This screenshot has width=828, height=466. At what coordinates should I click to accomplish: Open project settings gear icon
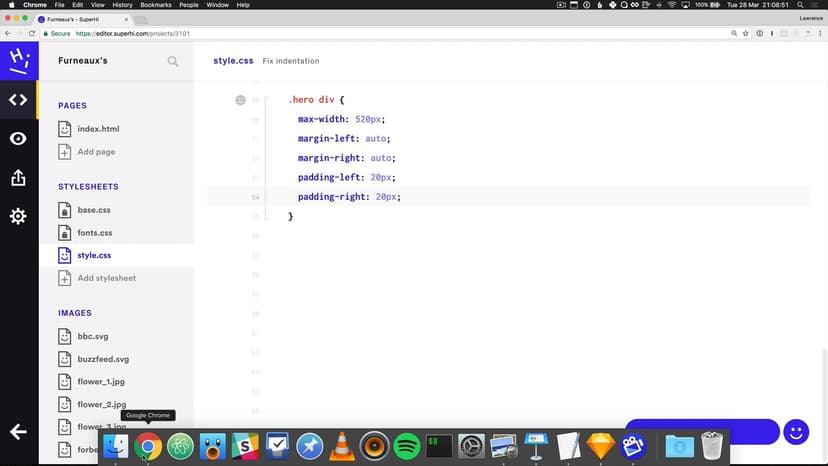click(18, 216)
